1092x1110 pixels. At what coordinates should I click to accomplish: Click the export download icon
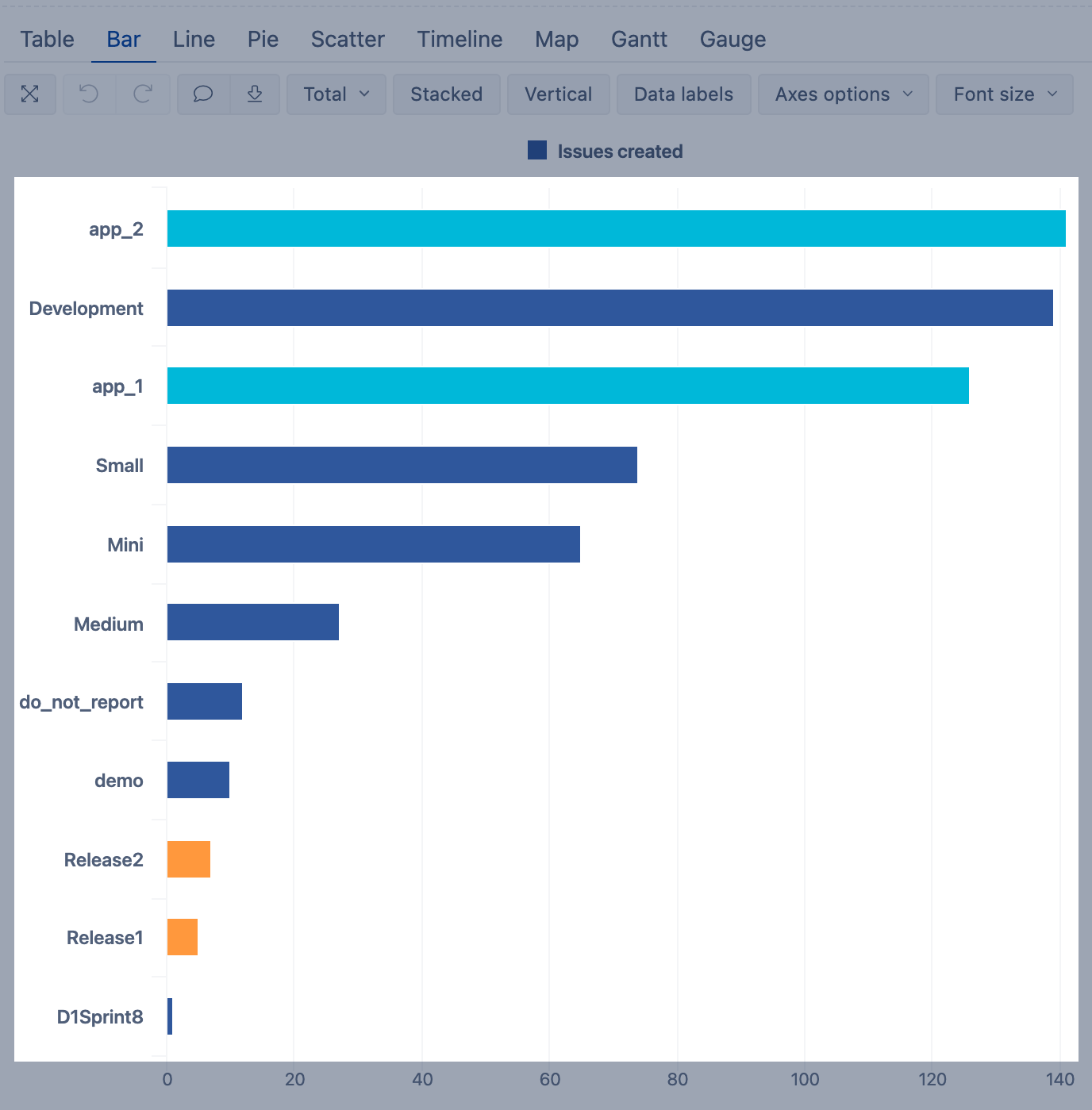tap(255, 94)
